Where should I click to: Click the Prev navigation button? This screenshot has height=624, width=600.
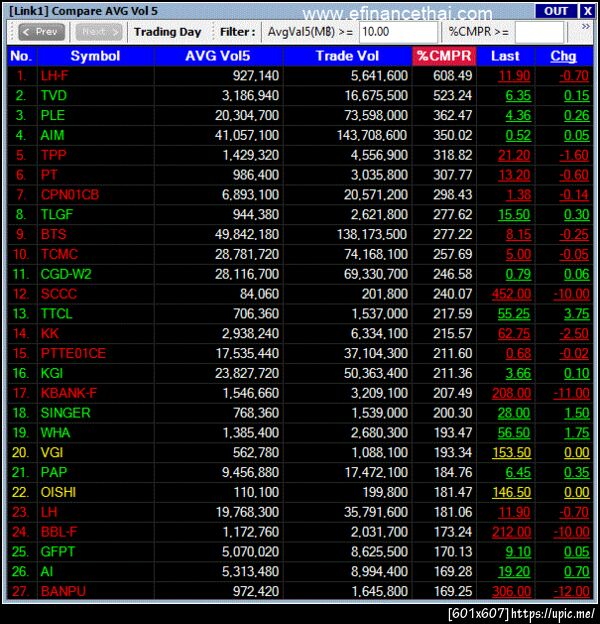point(41,32)
